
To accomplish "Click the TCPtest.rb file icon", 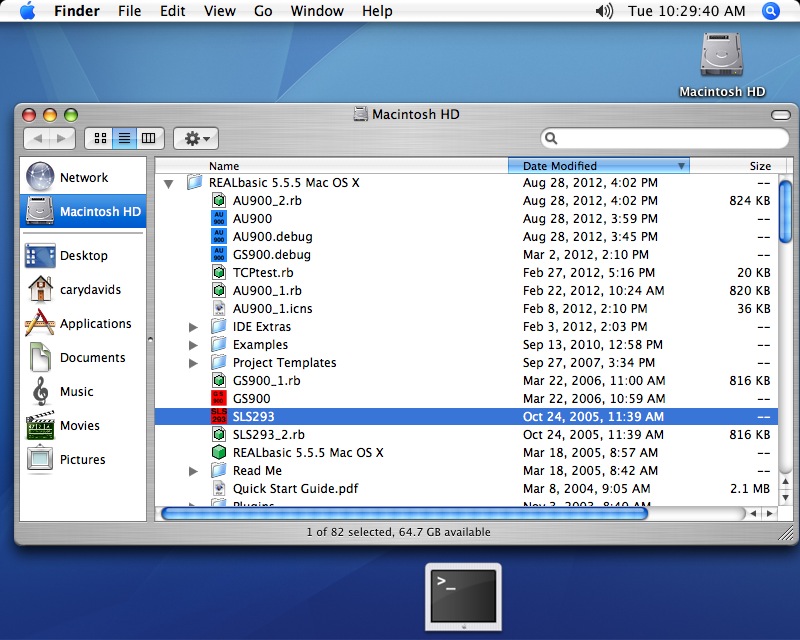I will pos(219,273).
